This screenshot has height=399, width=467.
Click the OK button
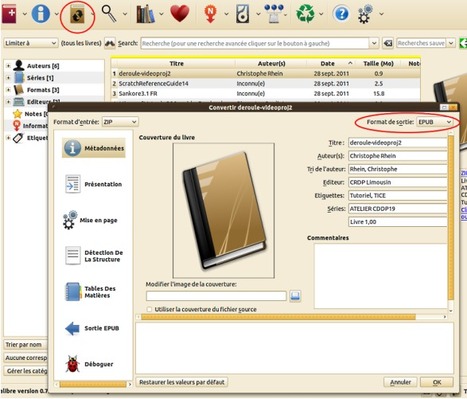pyautogui.click(x=437, y=382)
